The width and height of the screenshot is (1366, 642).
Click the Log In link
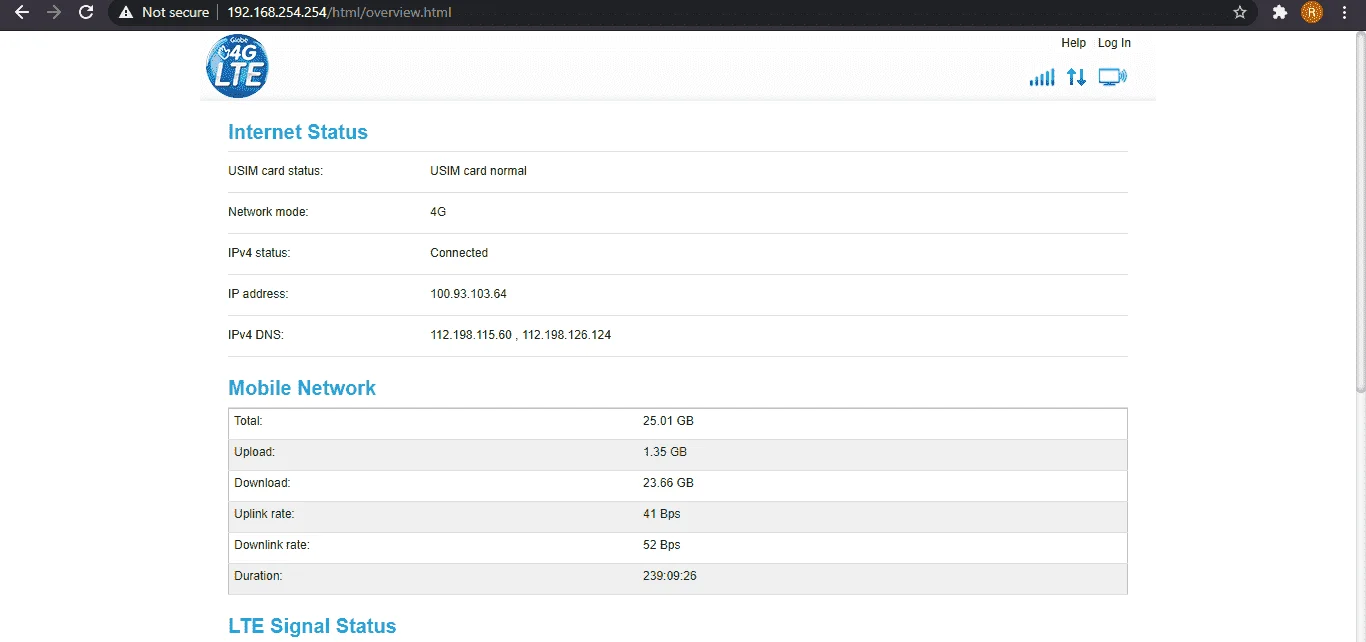pos(1114,43)
